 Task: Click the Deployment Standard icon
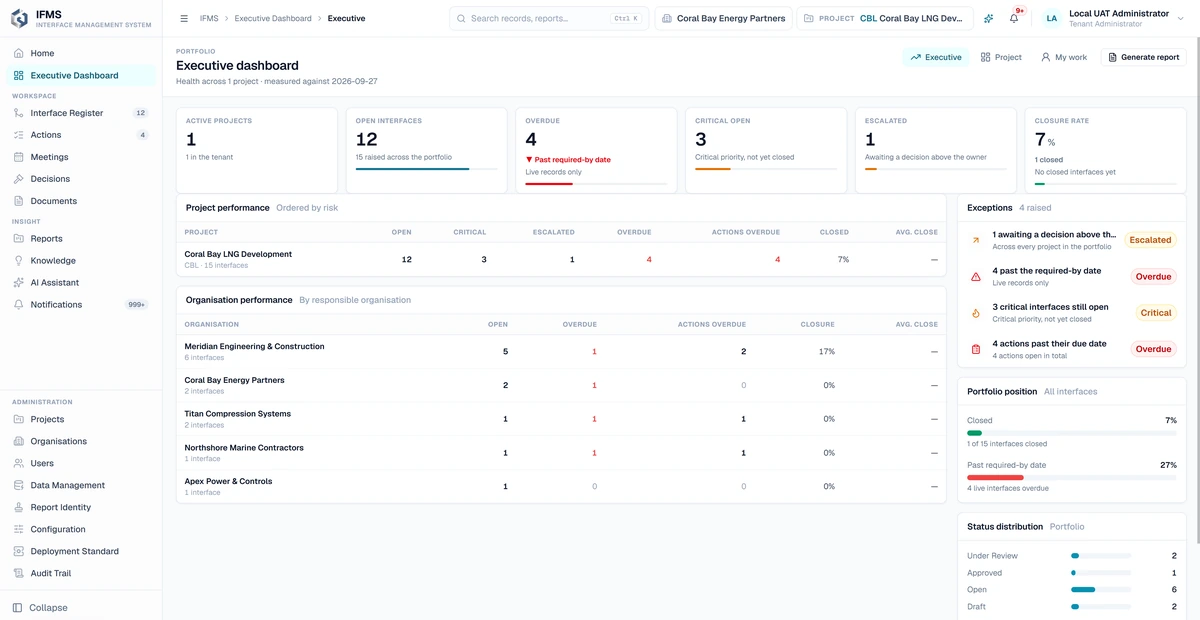19,551
